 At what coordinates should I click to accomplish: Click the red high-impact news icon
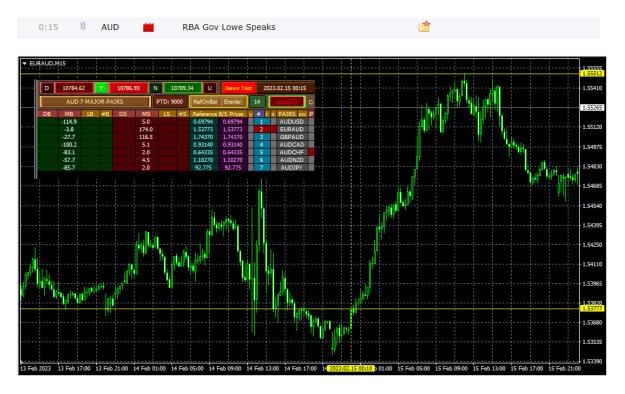[x=148, y=27]
